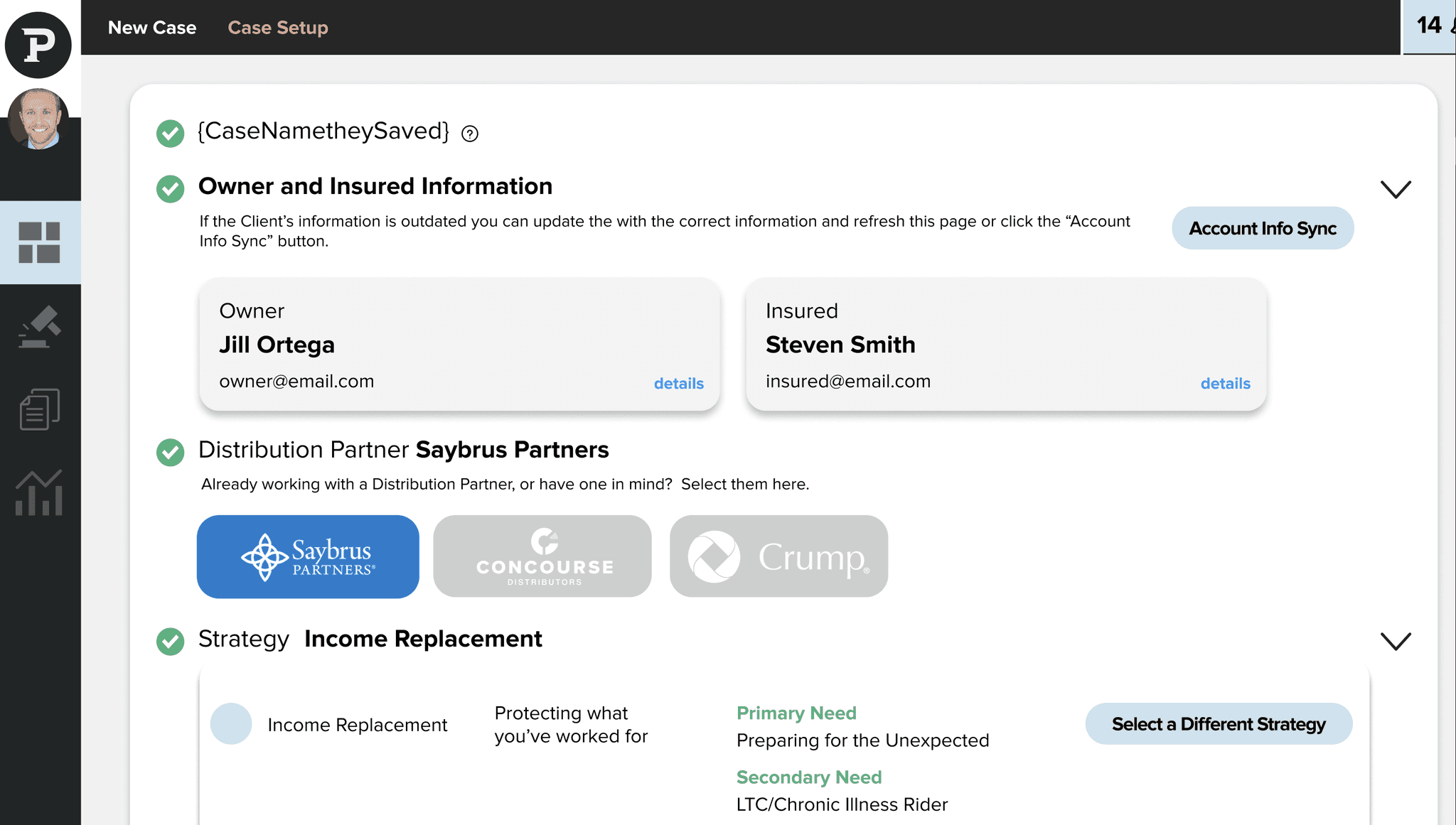Image resolution: width=1456 pixels, height=825 pixels.
Task: Click the light blue Income Replacement circle swatch
Action: click(x=231, y=723)
